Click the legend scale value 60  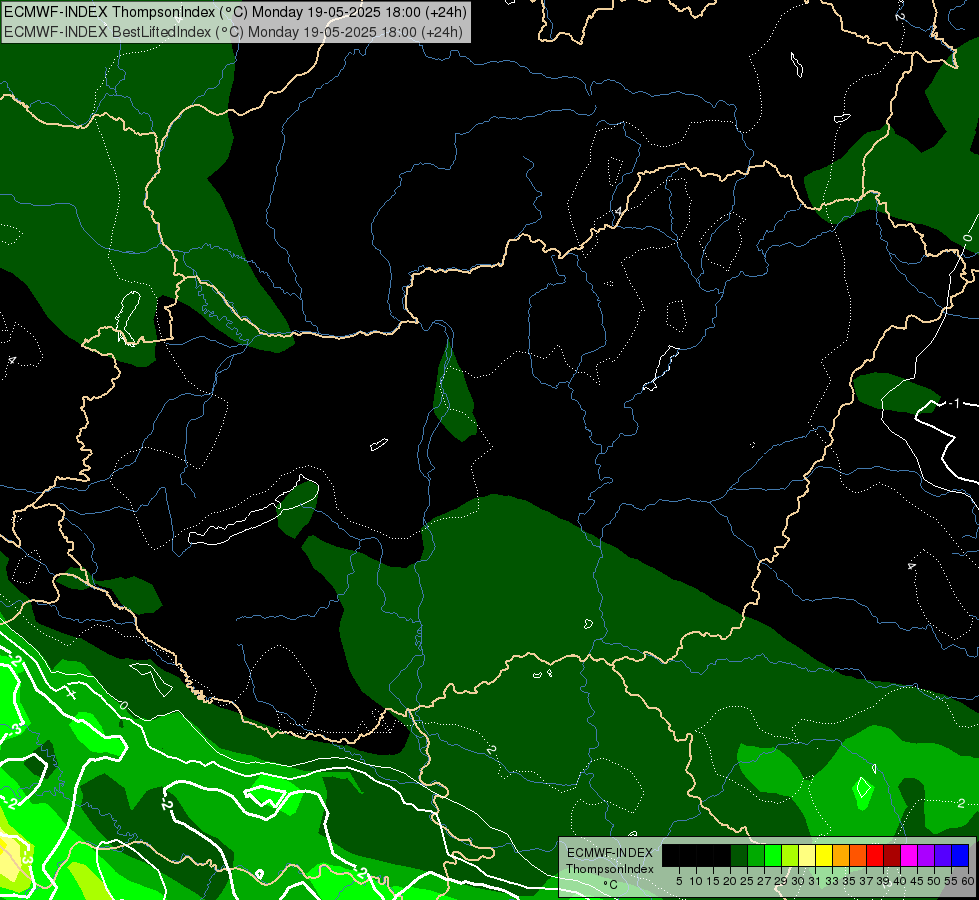(x=968, y=881)
